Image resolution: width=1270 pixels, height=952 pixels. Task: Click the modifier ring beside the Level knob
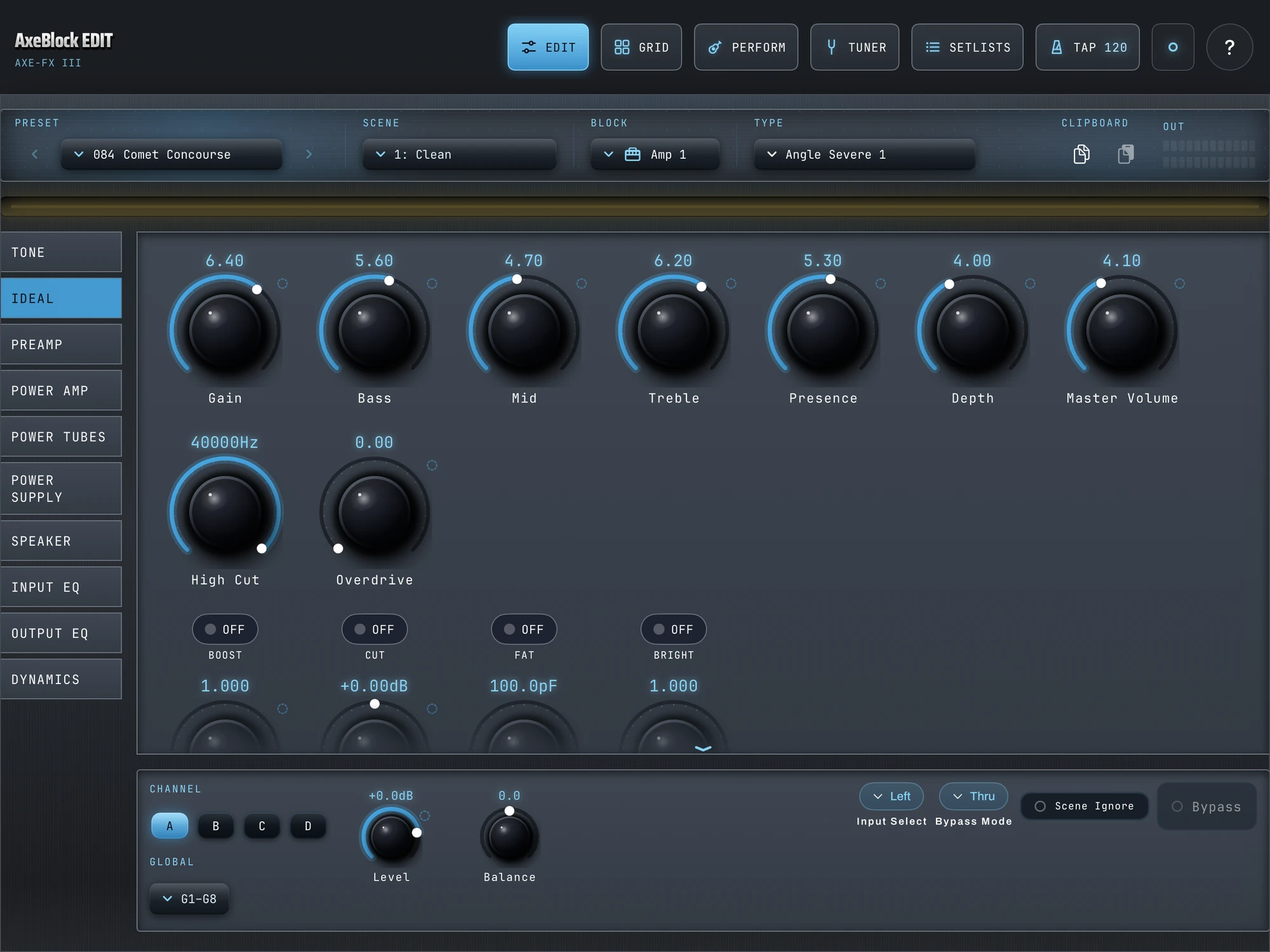point(425,816)
